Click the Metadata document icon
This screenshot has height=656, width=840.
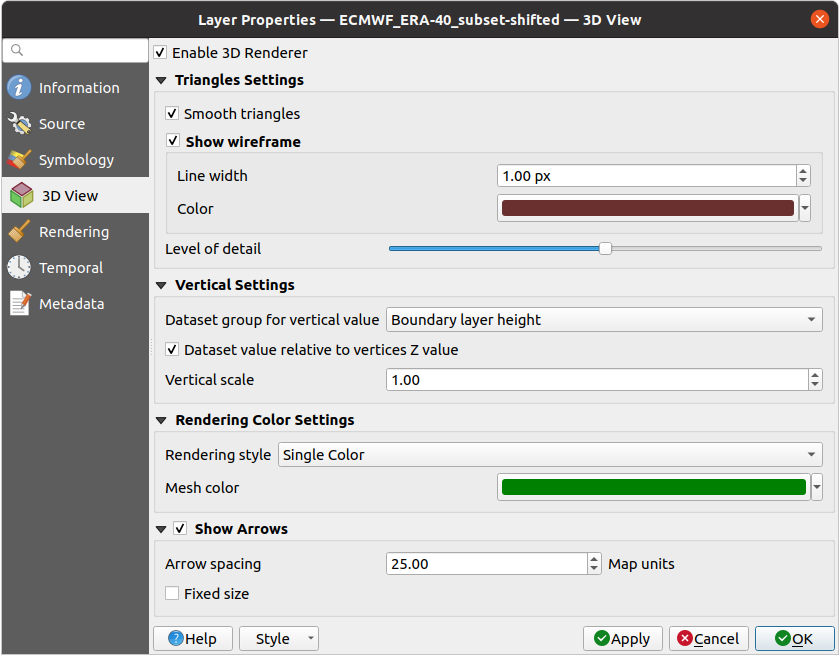pos(19,304)
